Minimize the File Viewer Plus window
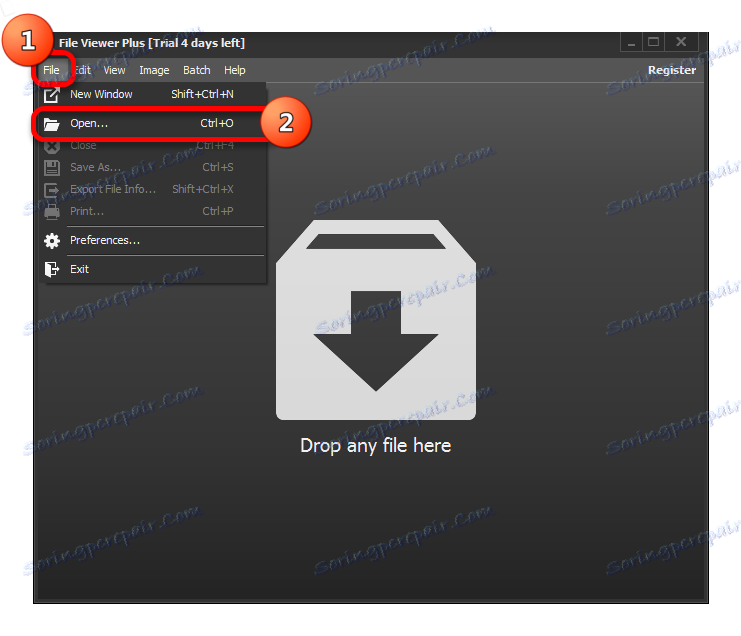Screen dimensions: 741x636 pos(631,43)
